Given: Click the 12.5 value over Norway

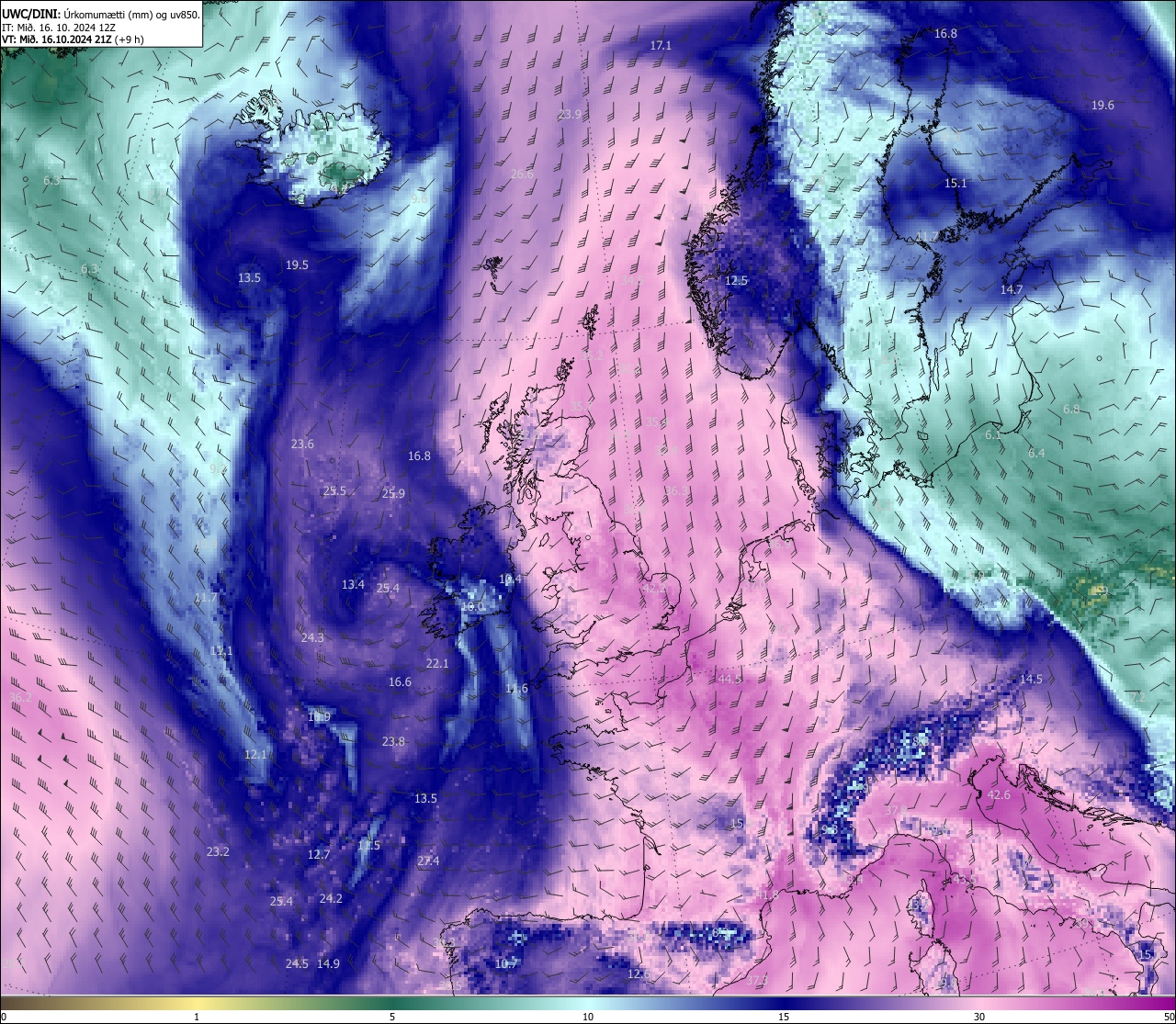Looking at the screenshot, I should coord(736,281).
